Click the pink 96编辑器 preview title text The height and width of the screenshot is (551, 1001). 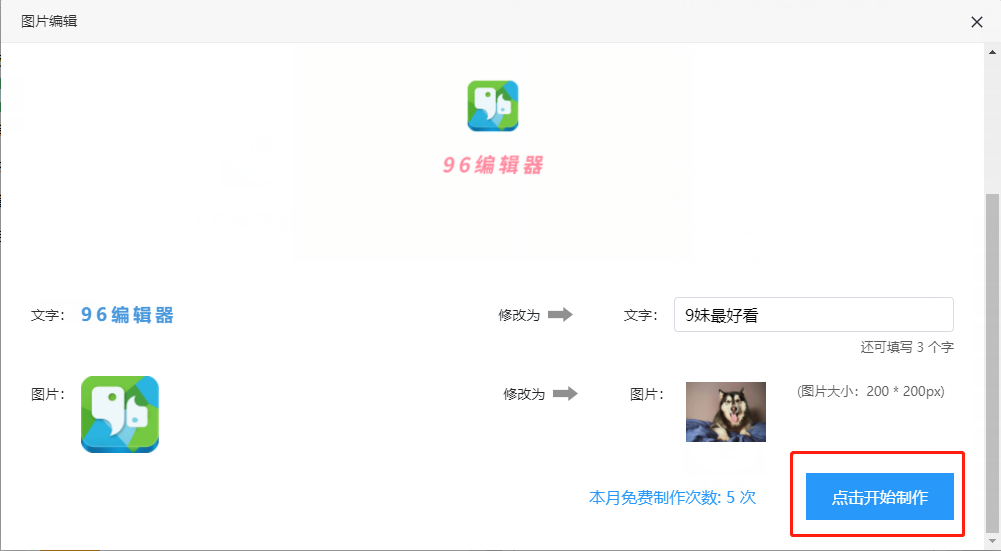pyautogui.click(x=493, y=165)
